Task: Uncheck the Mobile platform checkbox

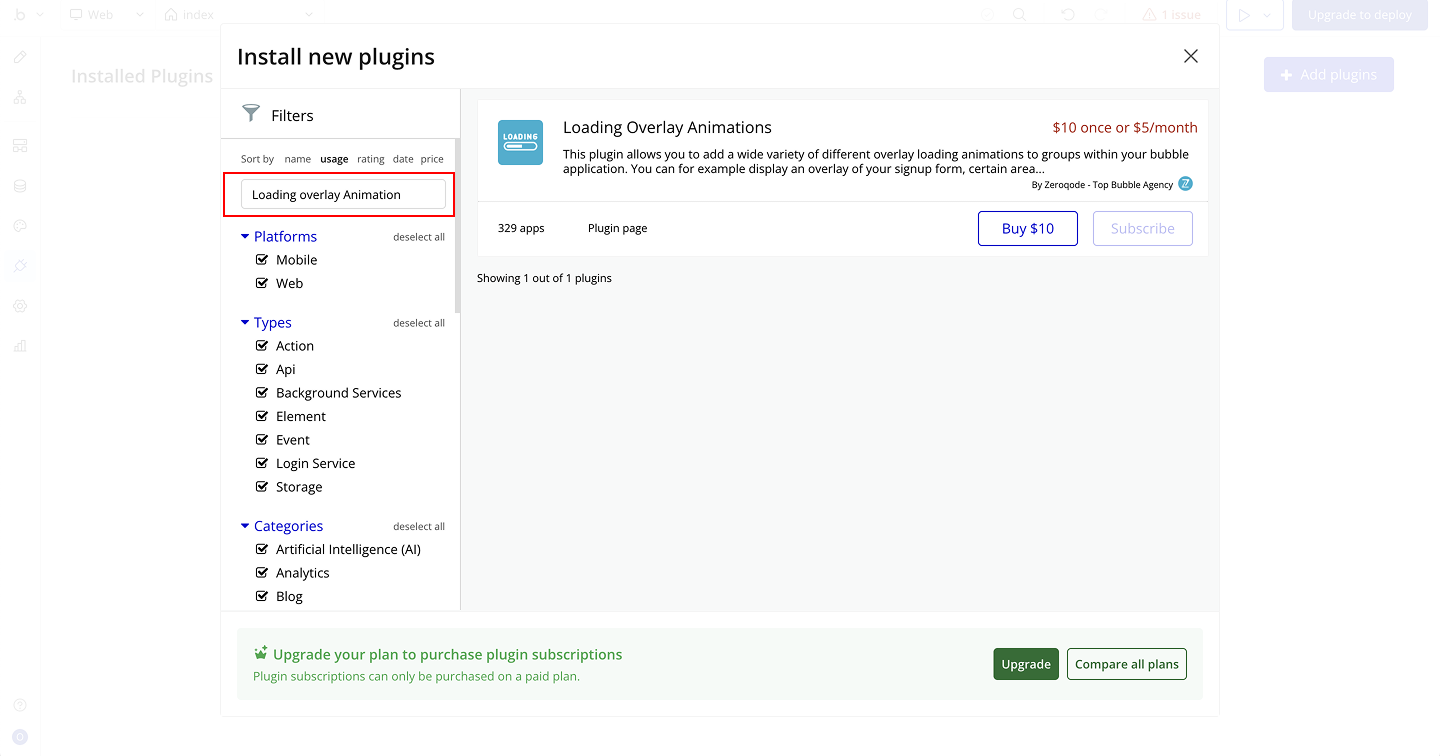Action: click(x=262, y=260)
